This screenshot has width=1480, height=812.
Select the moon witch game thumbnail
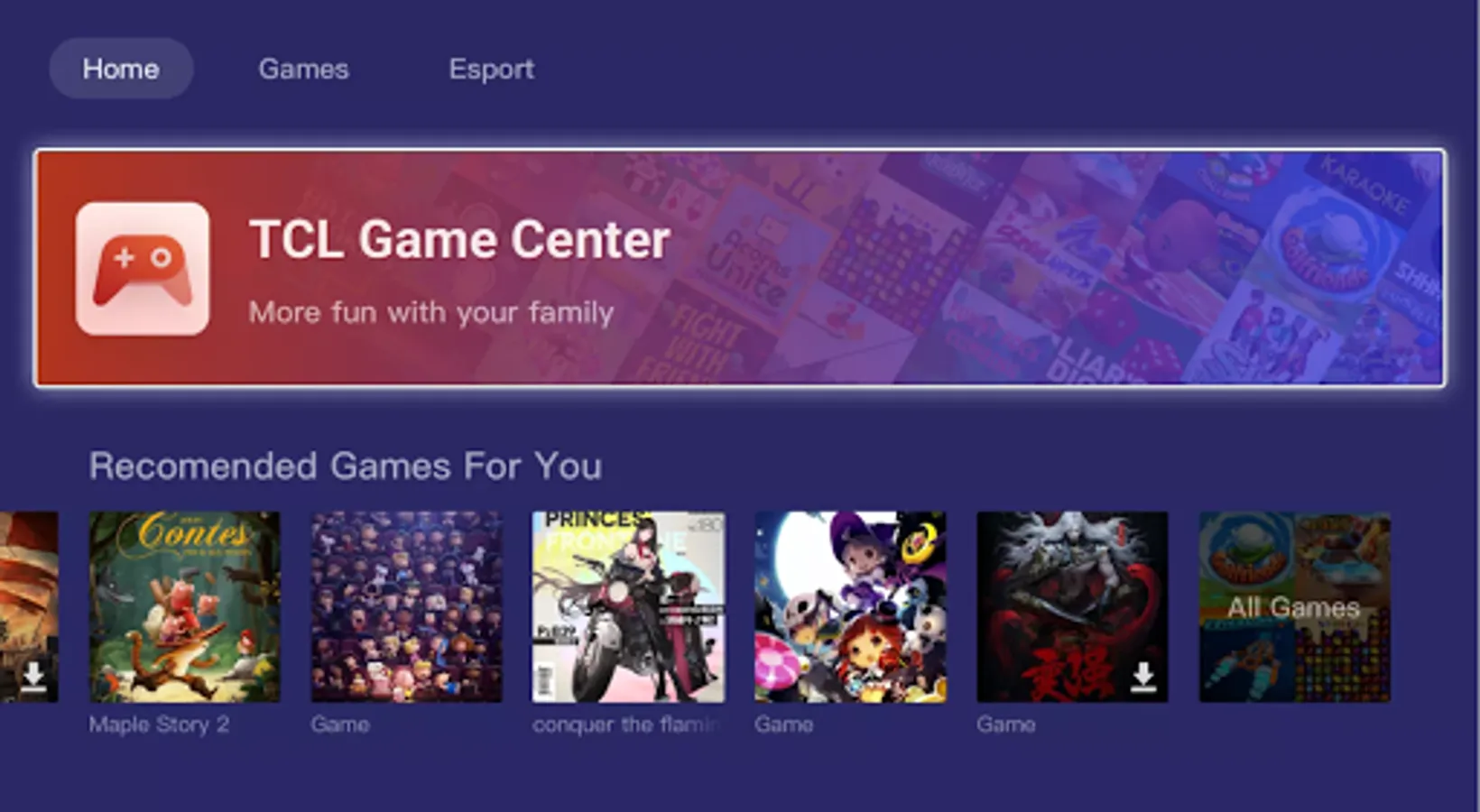[x=850, y=607]
